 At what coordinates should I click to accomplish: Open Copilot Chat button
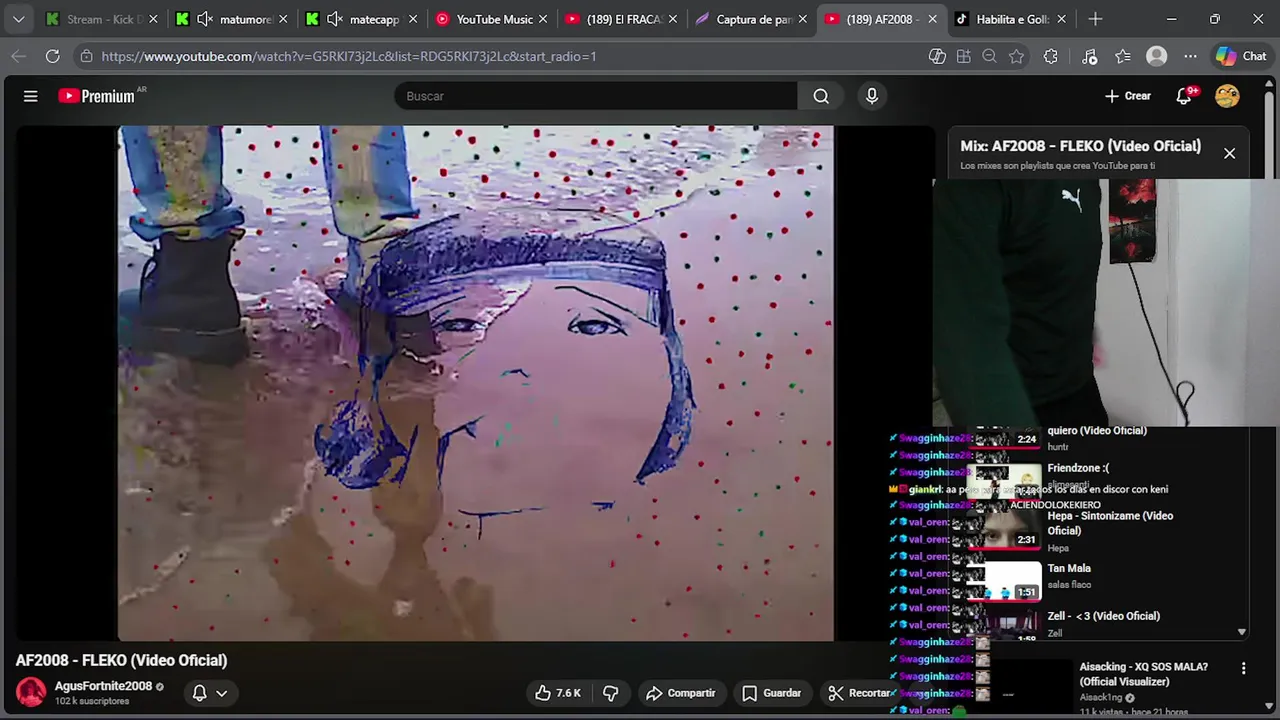pos(1241,56)
